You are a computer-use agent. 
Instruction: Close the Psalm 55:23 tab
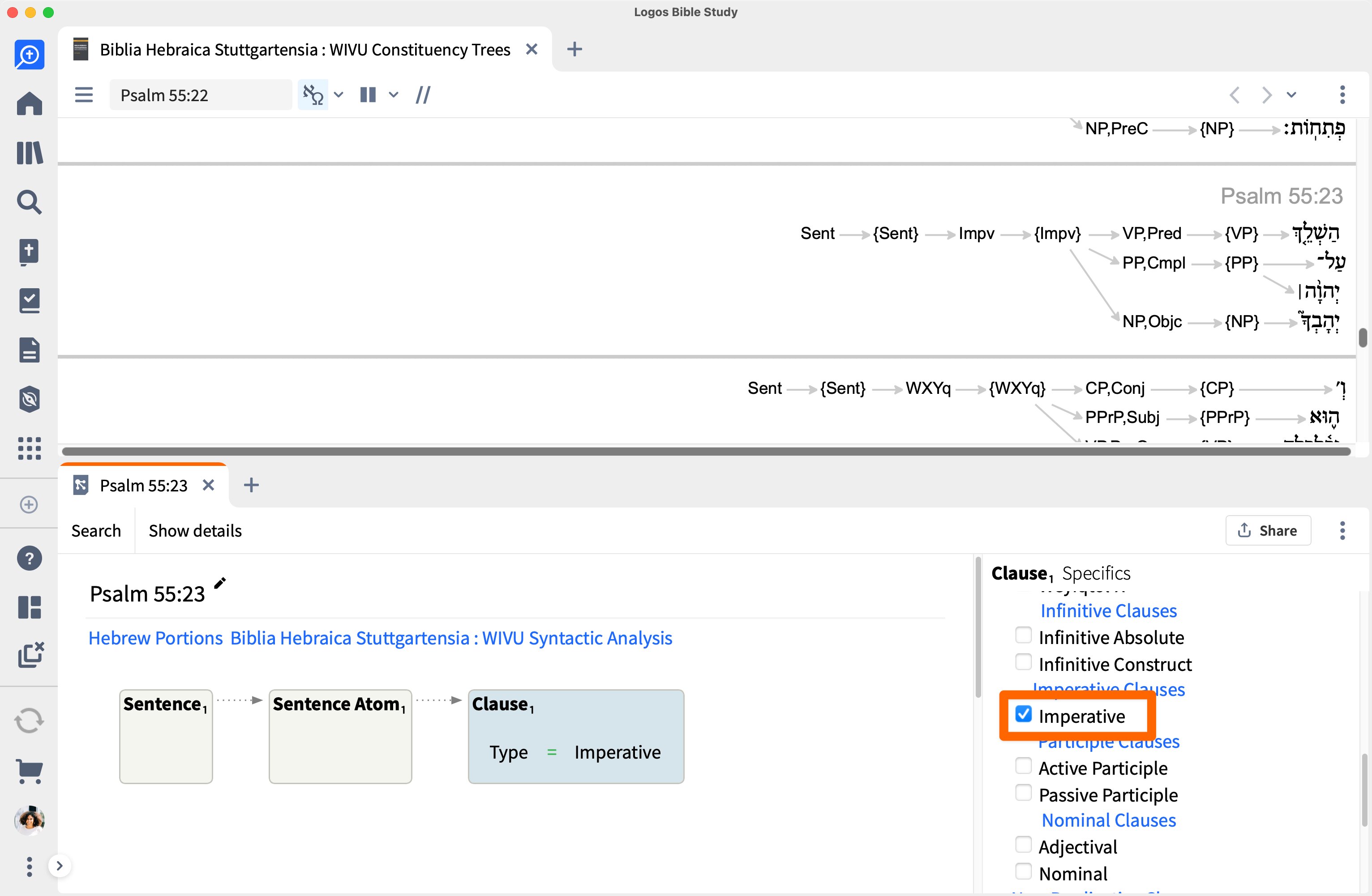tap(209, 486)
